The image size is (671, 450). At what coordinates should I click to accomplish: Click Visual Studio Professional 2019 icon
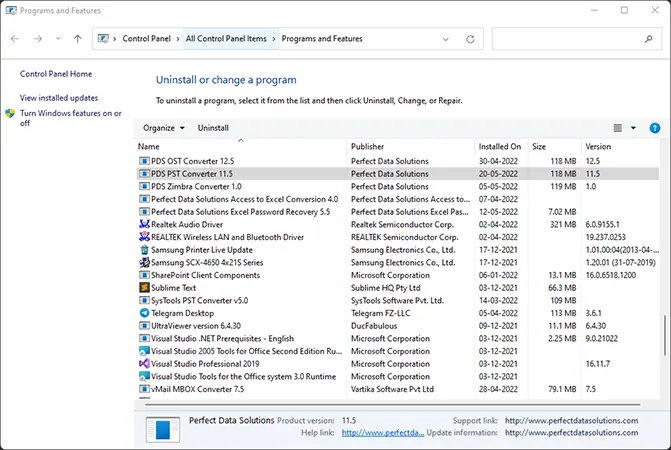pyautogui.click(x=144, y=364)
